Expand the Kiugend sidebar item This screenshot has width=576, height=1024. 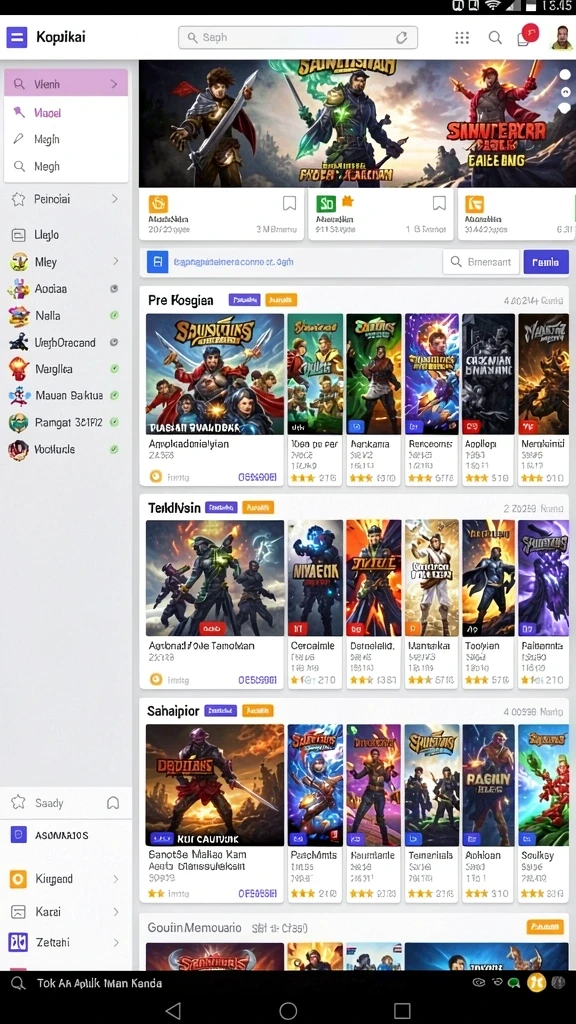pyautogui.click(x=116, y=879)
